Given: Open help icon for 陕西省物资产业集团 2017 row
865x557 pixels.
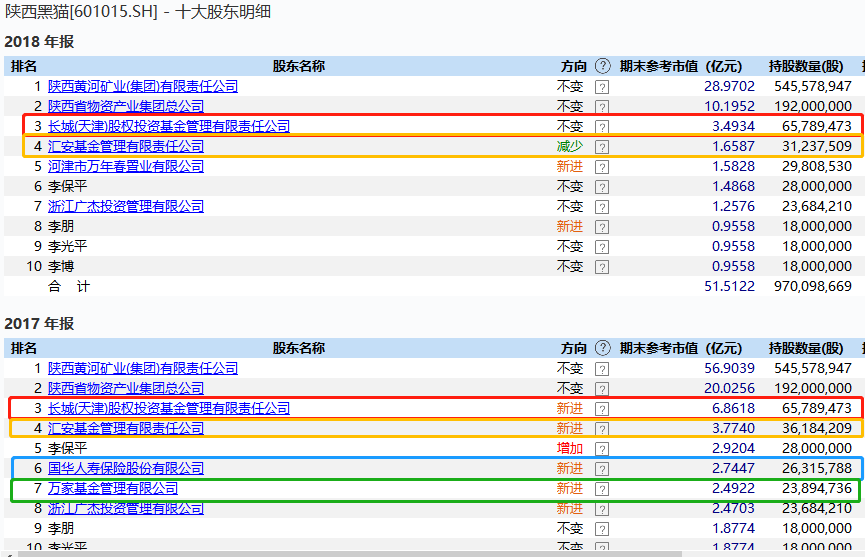Looking at the screenshot, I should (x=602, y=389).
